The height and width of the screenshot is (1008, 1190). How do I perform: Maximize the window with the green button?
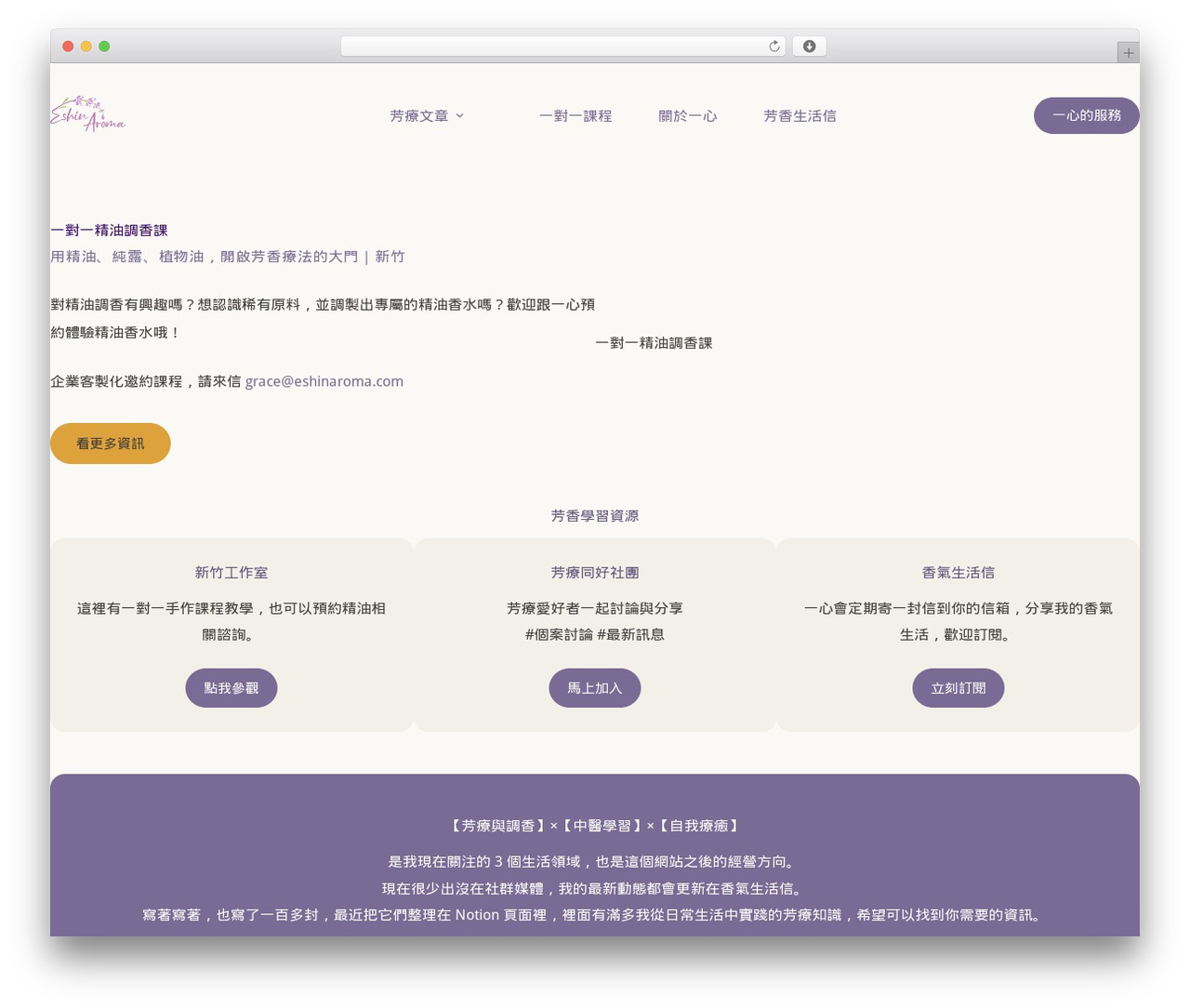point(104,46)
